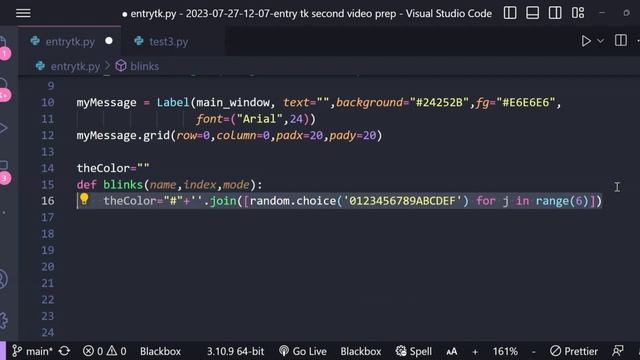Start the Go Live server
The image size is (640, 360).
[303, 351]
